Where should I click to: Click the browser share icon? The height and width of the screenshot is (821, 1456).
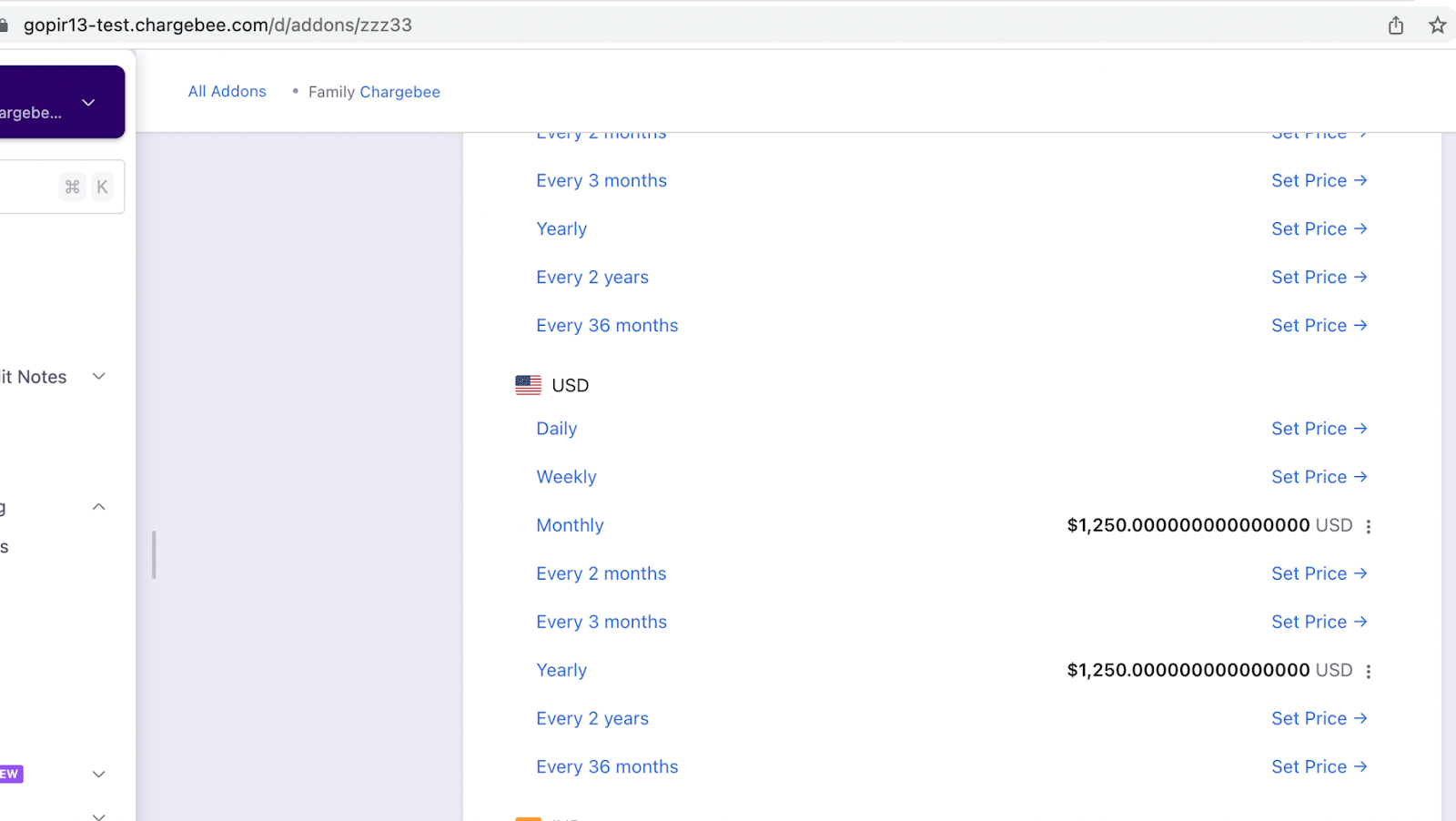point(1396,25)
